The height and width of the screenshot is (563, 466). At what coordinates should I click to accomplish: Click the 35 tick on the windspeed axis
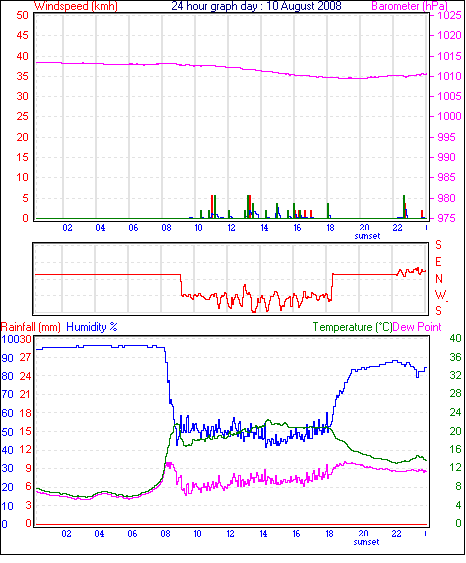click(x=22, y=76)
